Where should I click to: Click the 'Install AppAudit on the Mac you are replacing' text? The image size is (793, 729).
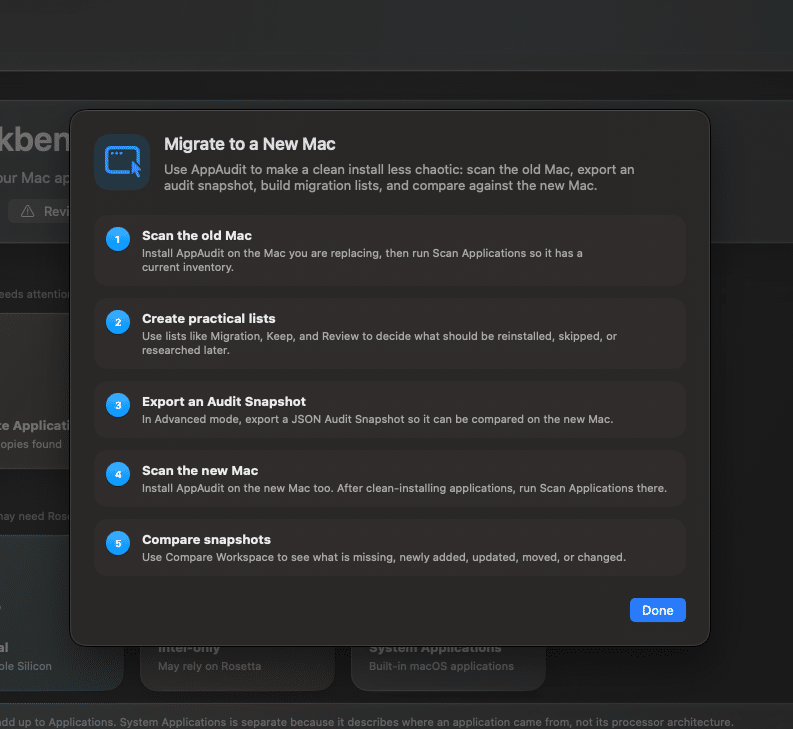tap(362, 260)
